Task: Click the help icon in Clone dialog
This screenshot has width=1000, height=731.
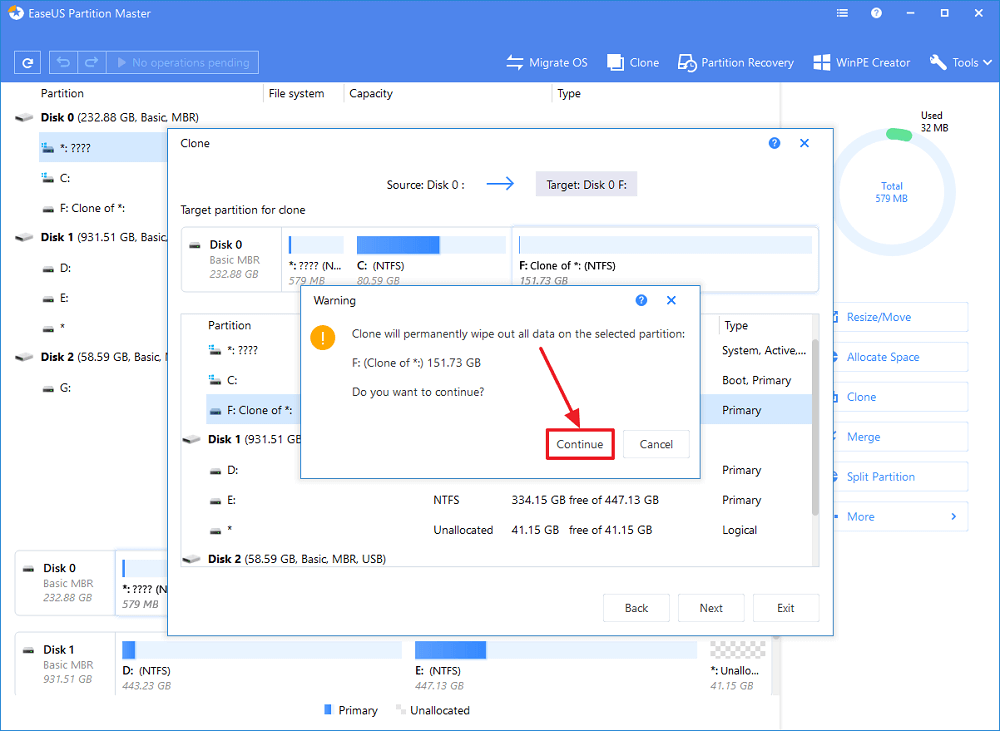Action: [774, 143]
